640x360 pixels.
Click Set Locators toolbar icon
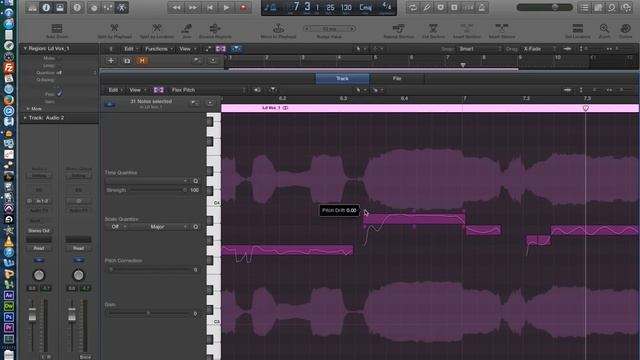578,28
